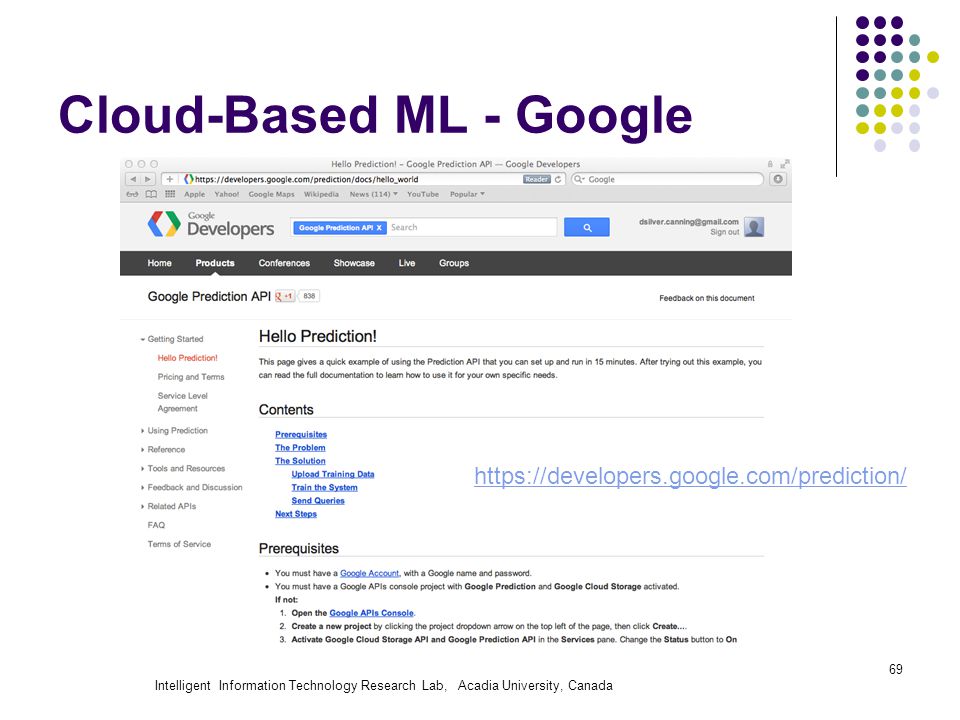Click the browser forward arrow button

tap(148, 179)
